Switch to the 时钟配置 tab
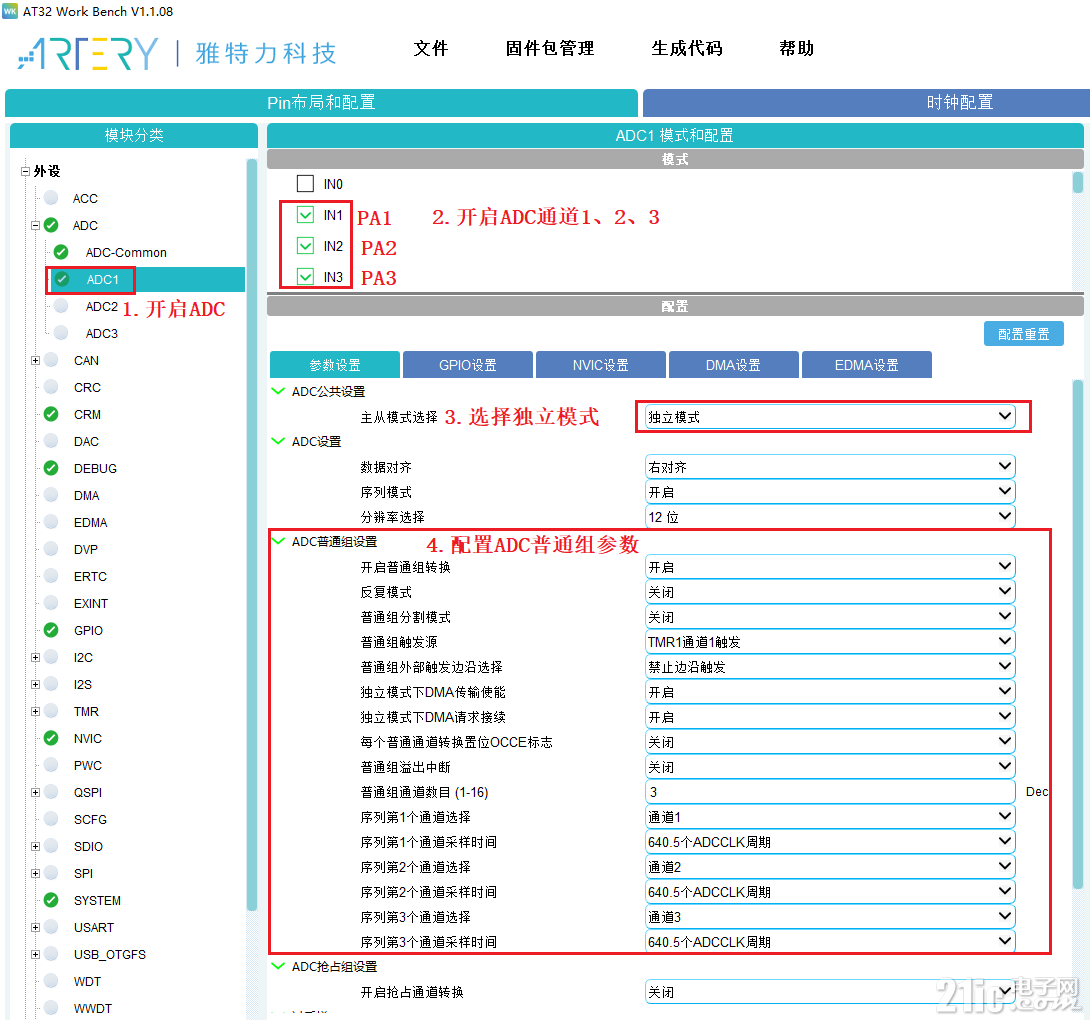This screenshot has height=1020, width=1090. point(866,103)
